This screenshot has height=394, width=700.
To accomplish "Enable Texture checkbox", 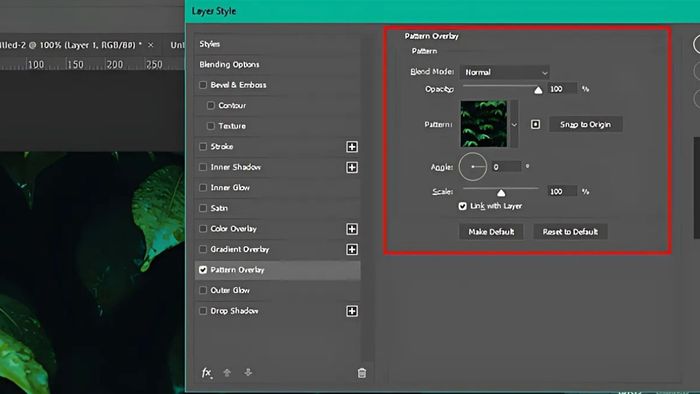I will [x=211, y=126].
